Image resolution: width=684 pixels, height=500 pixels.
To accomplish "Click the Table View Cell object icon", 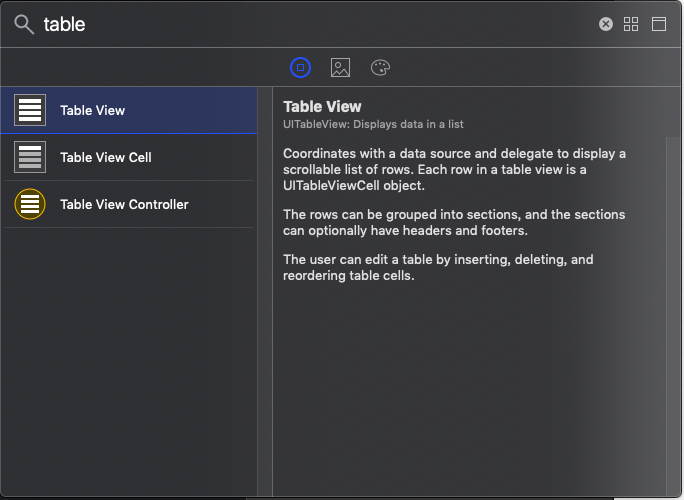I will pos(30,157).
